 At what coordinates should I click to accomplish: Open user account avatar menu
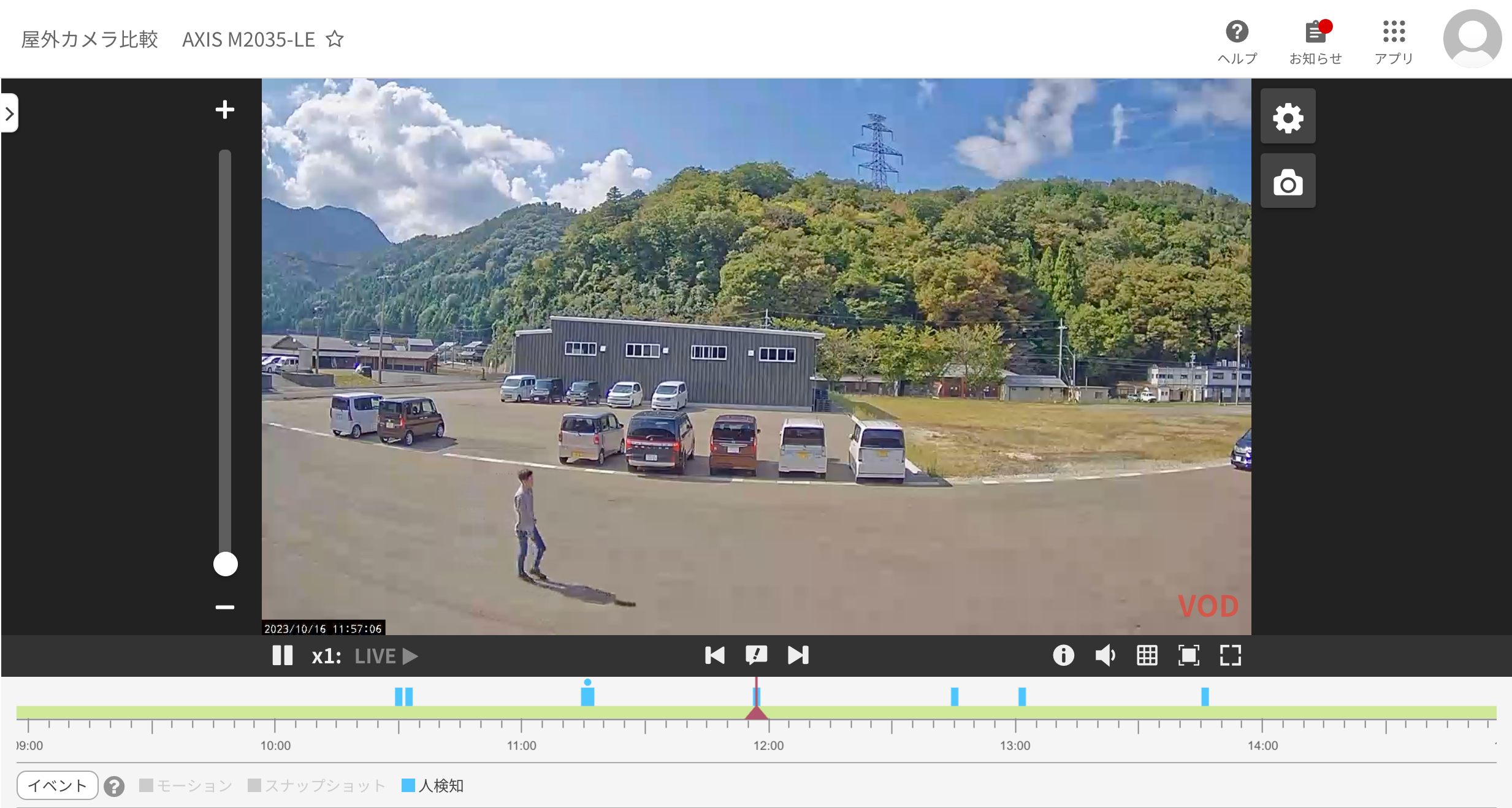click(1472, 38)
